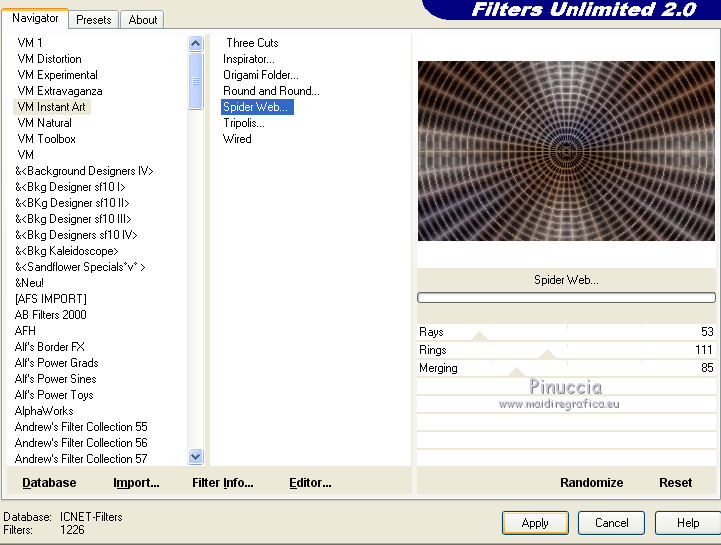Select Alf's Border FX category
The height and width of the screenshot is (545, 721).
(50, 347)
